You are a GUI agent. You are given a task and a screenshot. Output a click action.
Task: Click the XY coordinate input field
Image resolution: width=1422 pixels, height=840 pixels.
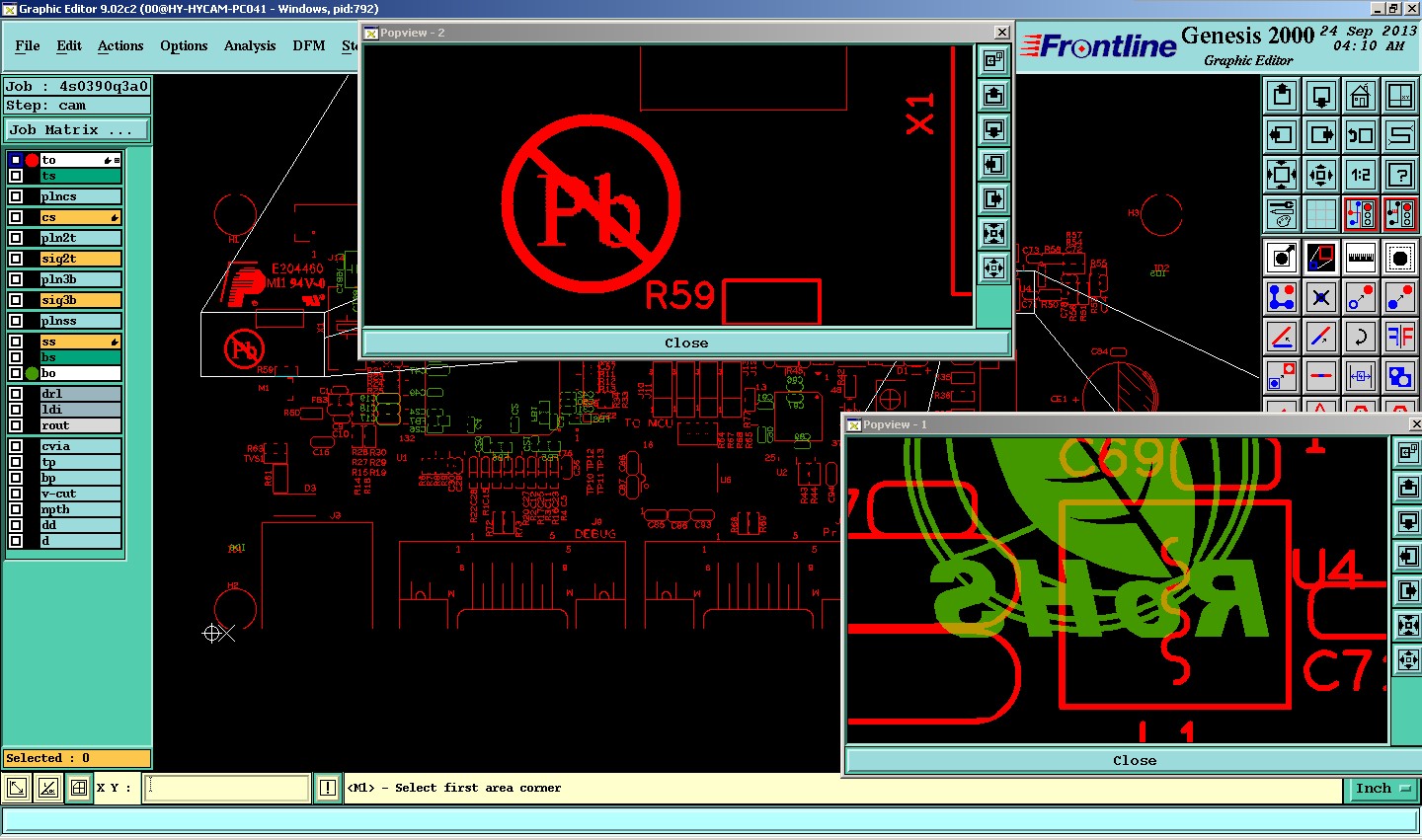[226, 788]
